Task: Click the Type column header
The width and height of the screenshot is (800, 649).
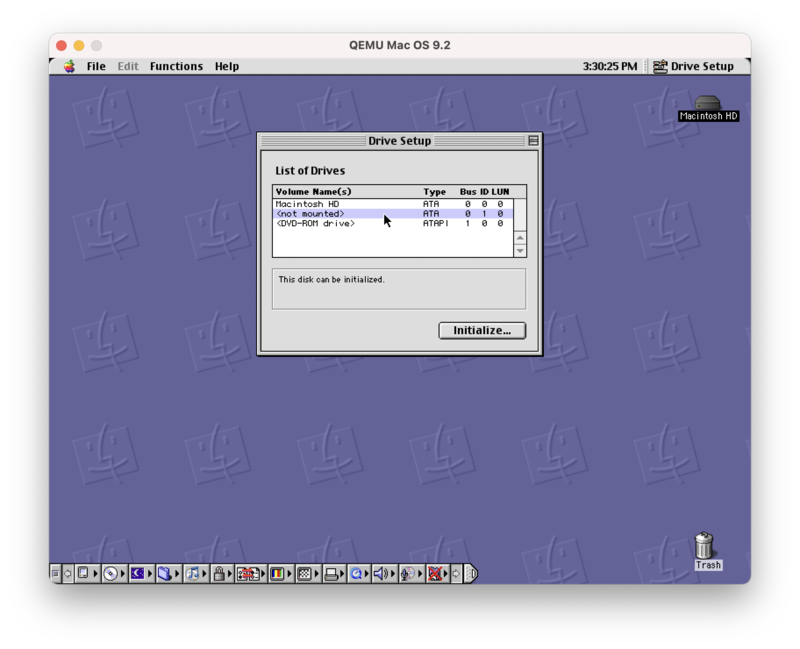Action: (434, 192)
